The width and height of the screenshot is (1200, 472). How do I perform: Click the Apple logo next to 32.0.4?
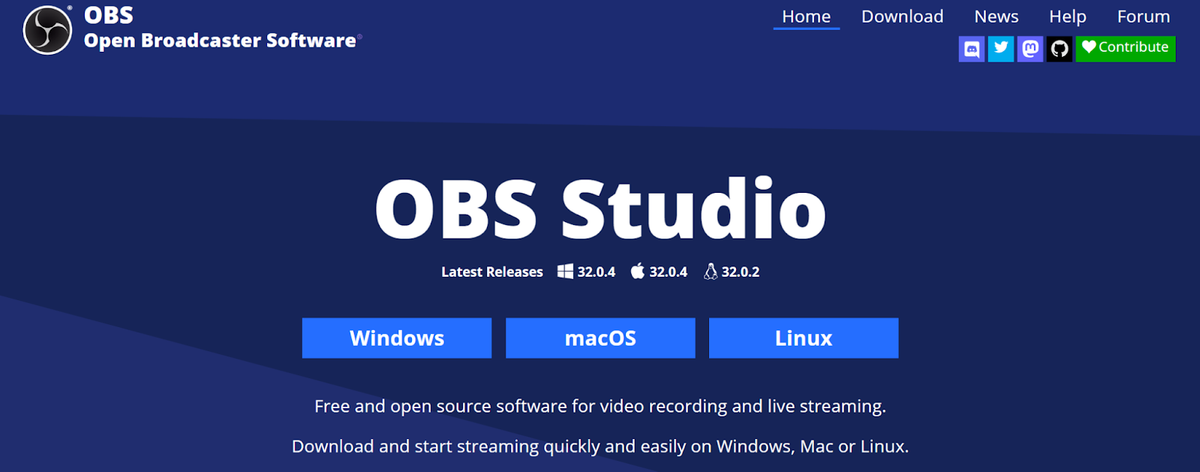point(638,271)
